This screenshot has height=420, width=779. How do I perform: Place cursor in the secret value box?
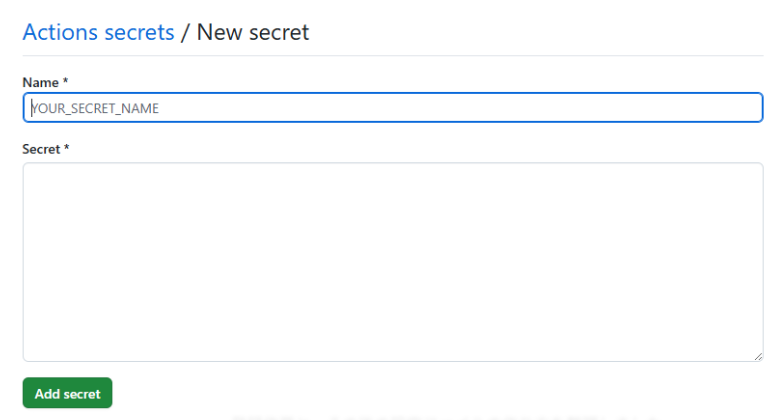point(392,261)
